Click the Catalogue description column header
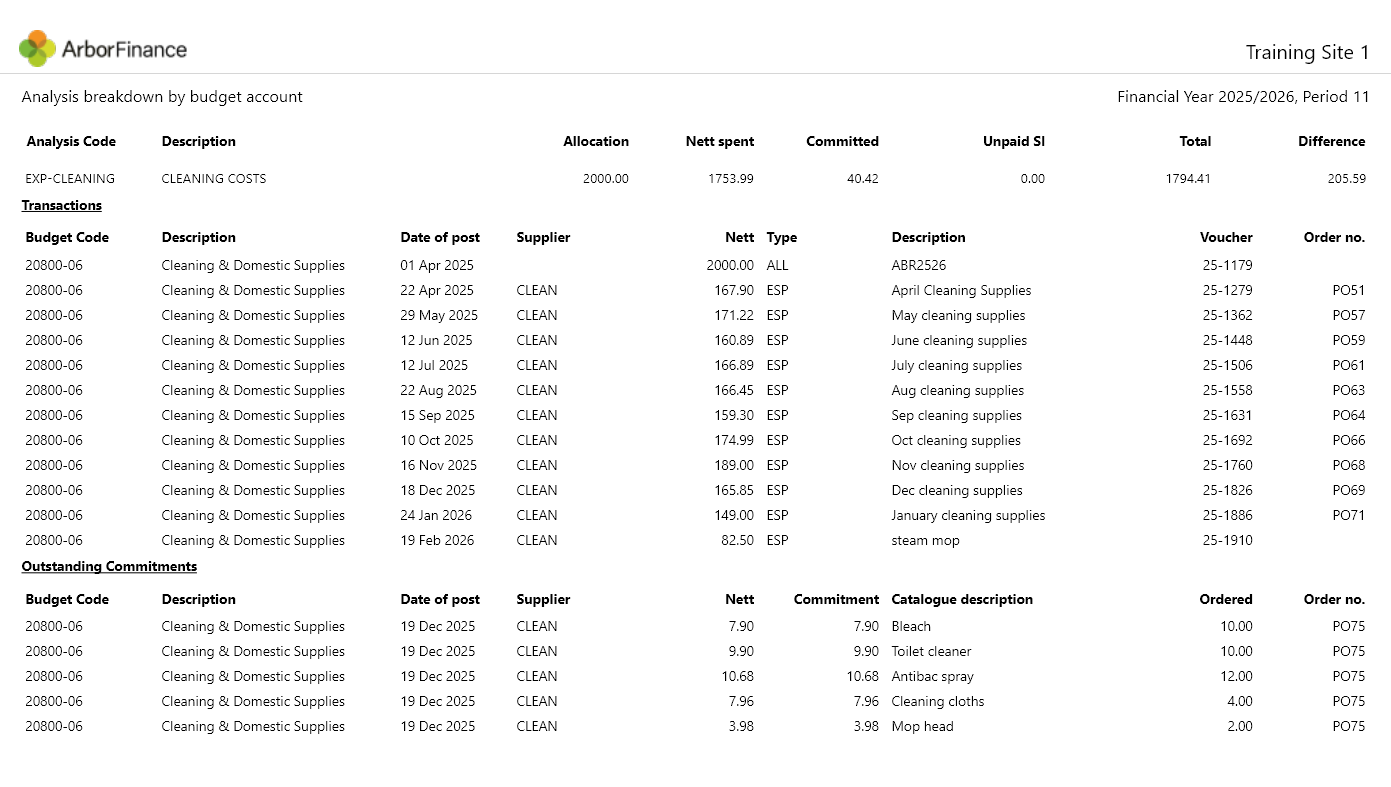Viewport: 1391px width, 787px height. click(x=962, y=599)
